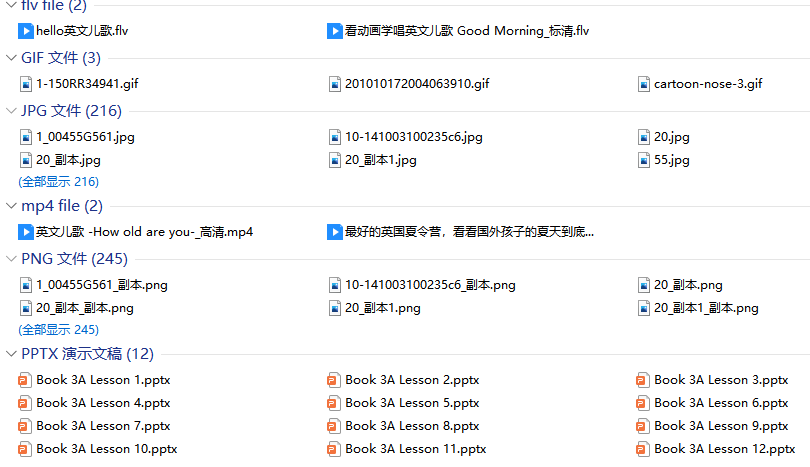Select 20101017200406​3910.gif file name
Image resolution: width=810 pixels, height=467 pixels.
click(x=417, y=84)
